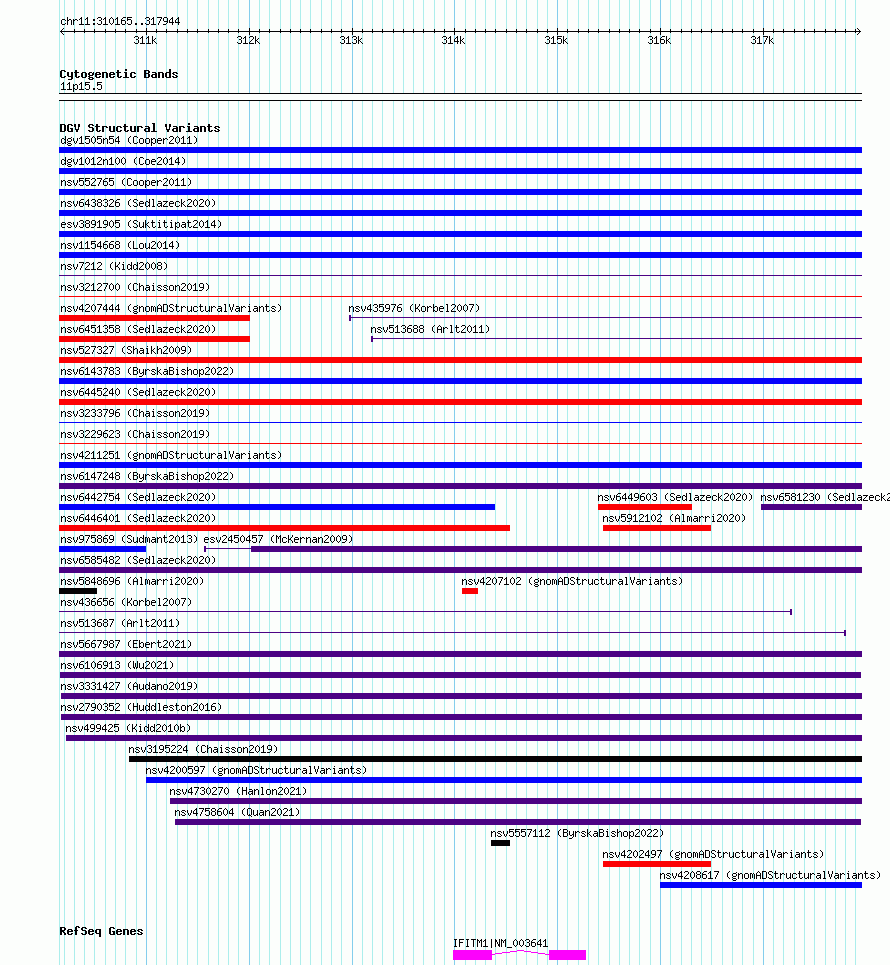Open nsv5848696 (Almarri2020) variant
Screen dimensions: 890x965
point(132,581)
